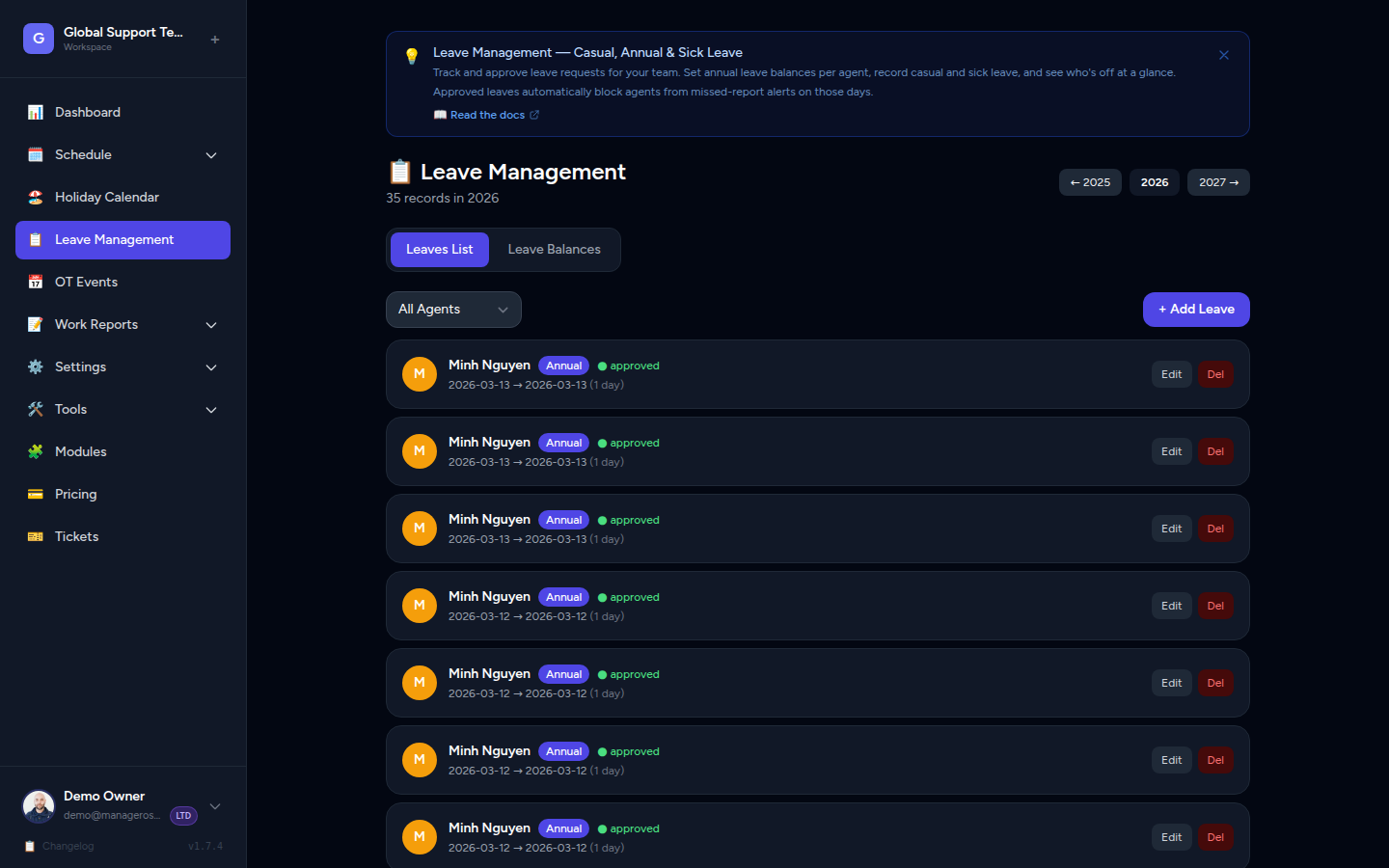Expand the Settings sidebar section
Screen dimensions: 1389x868
(211, 367)
